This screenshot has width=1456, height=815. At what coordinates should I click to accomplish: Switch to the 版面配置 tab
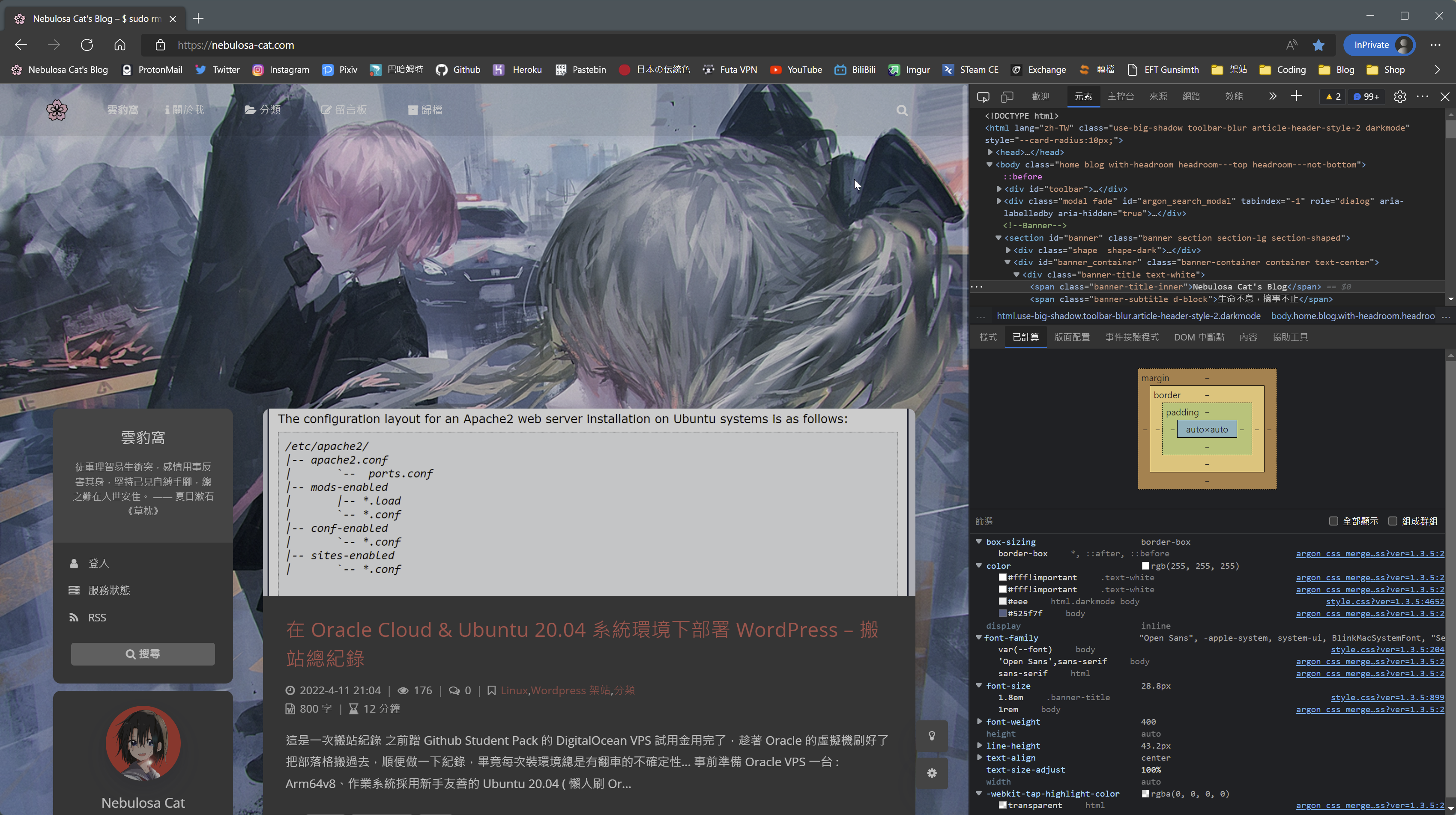tap(1072, 337)
